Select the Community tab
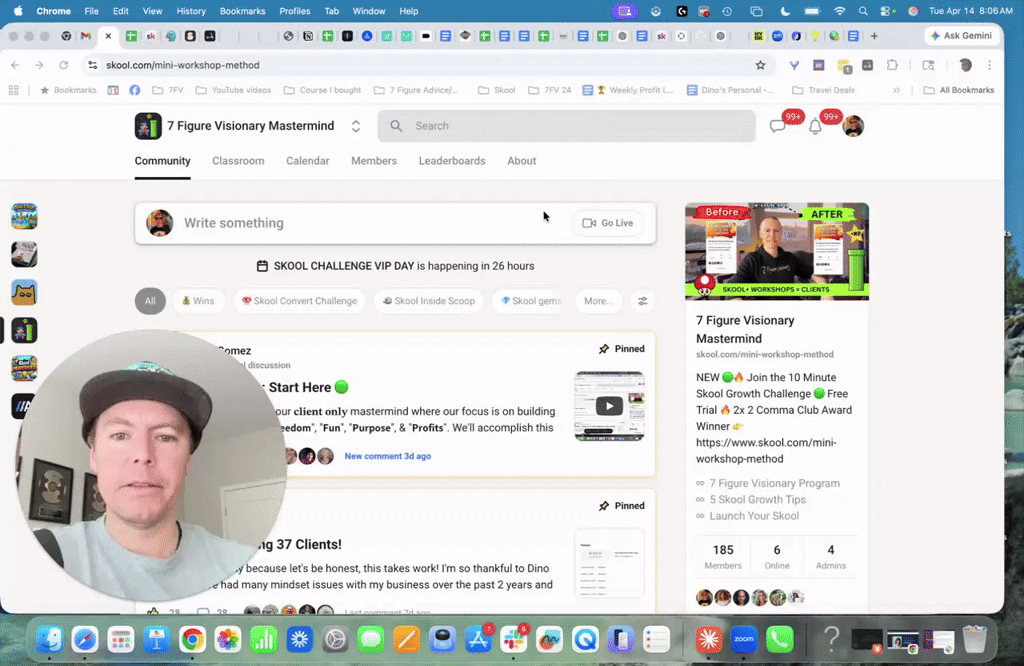The width and height of the screenshot is (1024, 666). click(163, 161)
